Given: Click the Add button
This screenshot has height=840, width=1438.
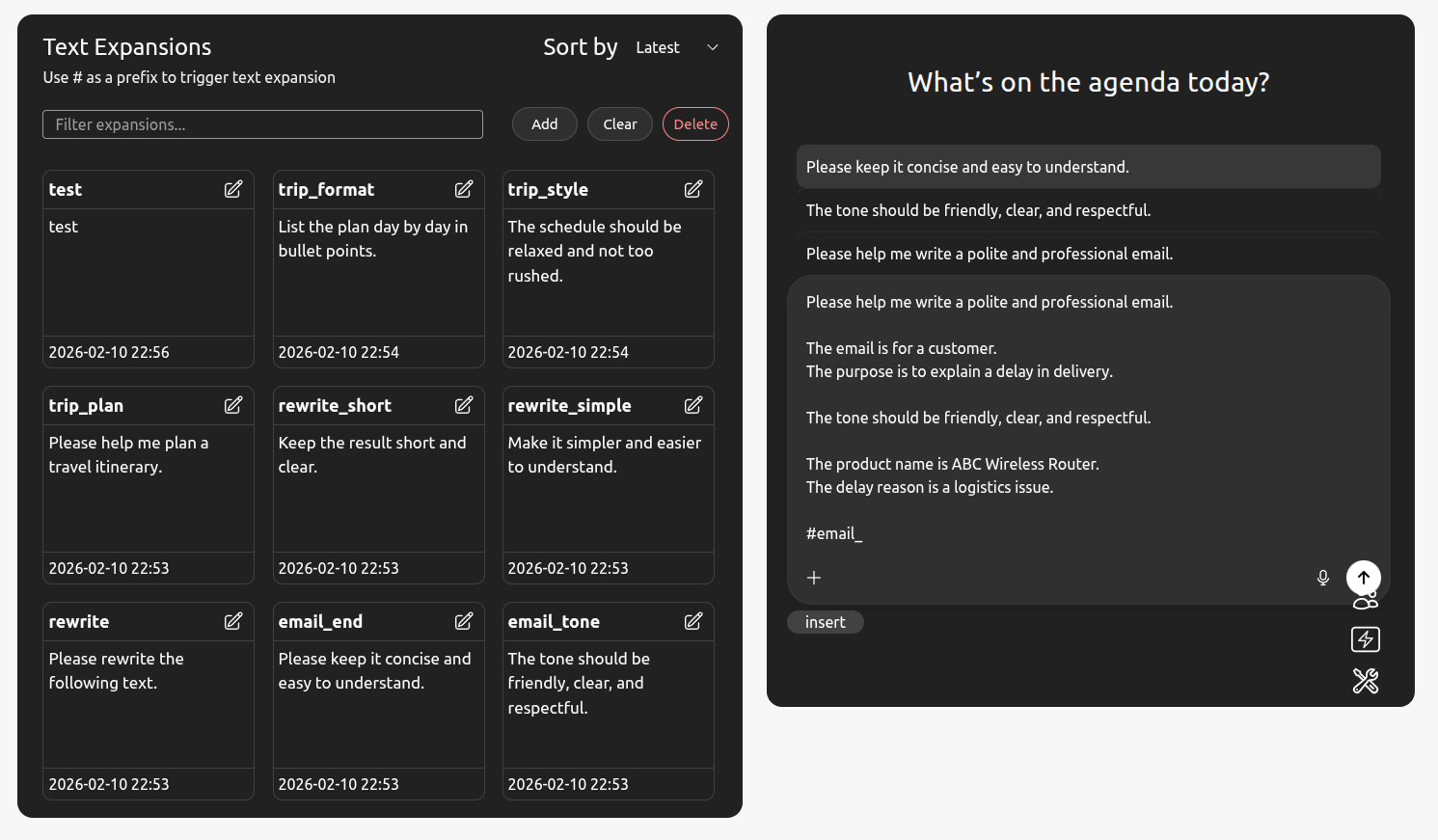Looking at the screenshot, I should click(544, 124).
